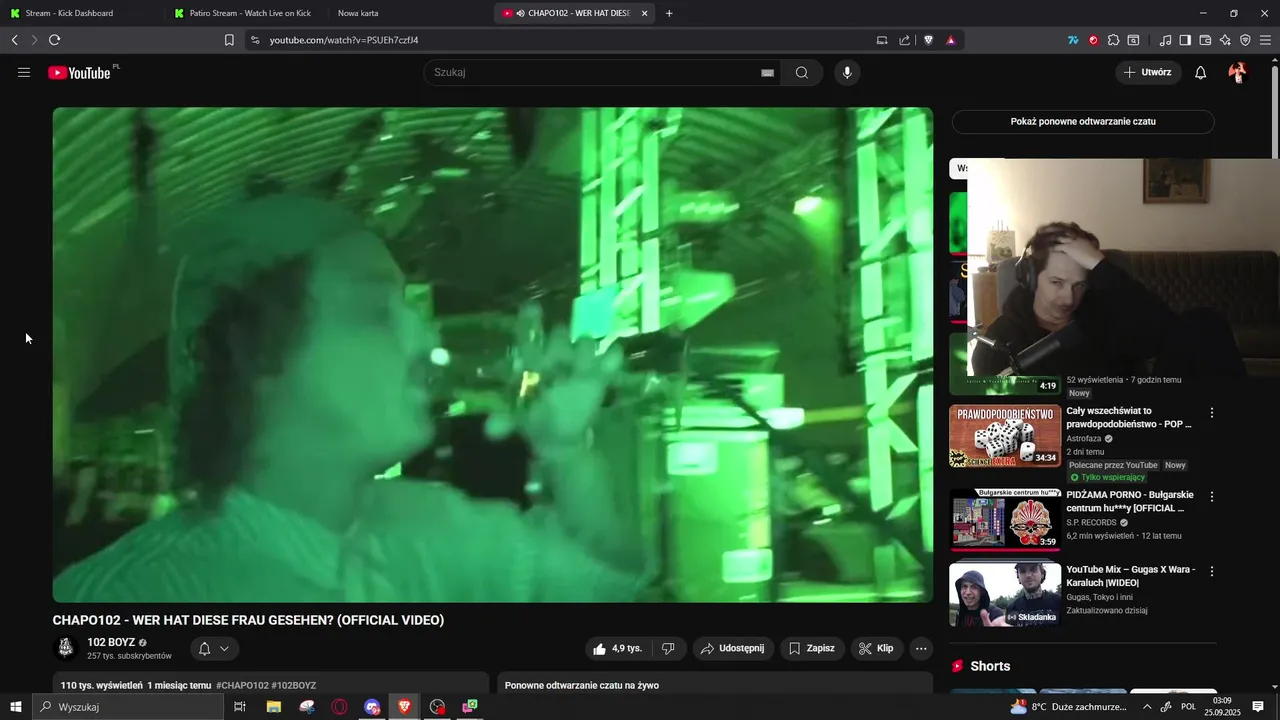Close the CHAPO102 tab

(x=644, y=13)
